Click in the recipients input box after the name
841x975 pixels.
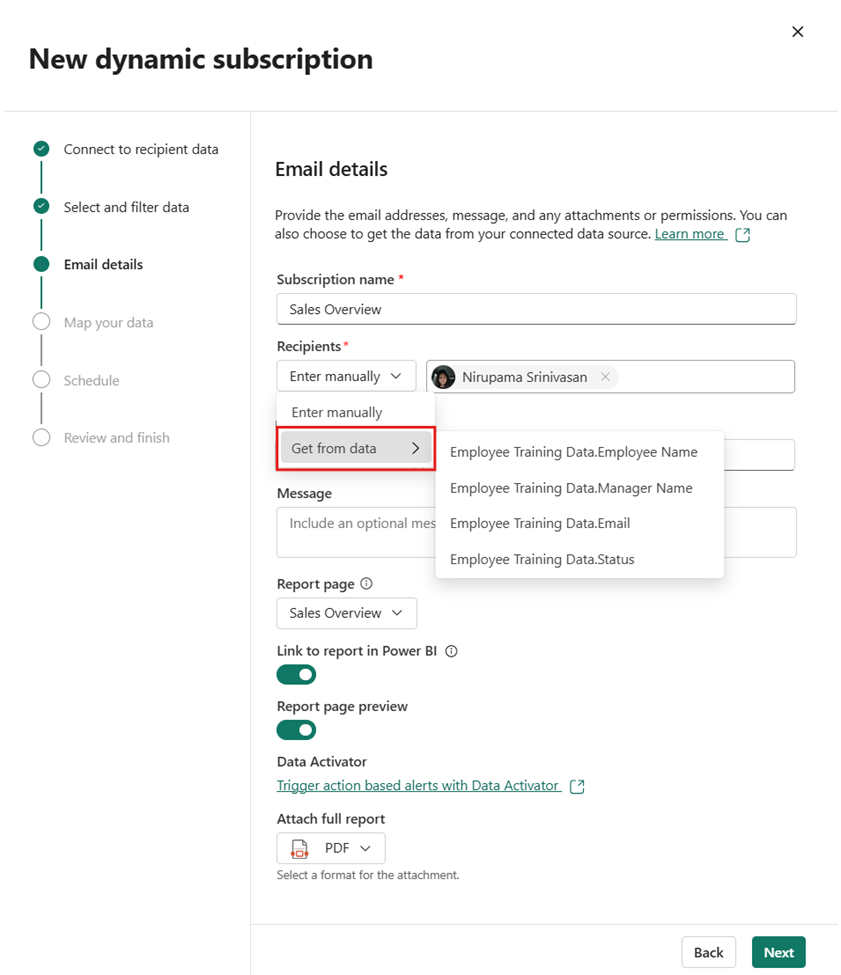click(x=705, y=377)
